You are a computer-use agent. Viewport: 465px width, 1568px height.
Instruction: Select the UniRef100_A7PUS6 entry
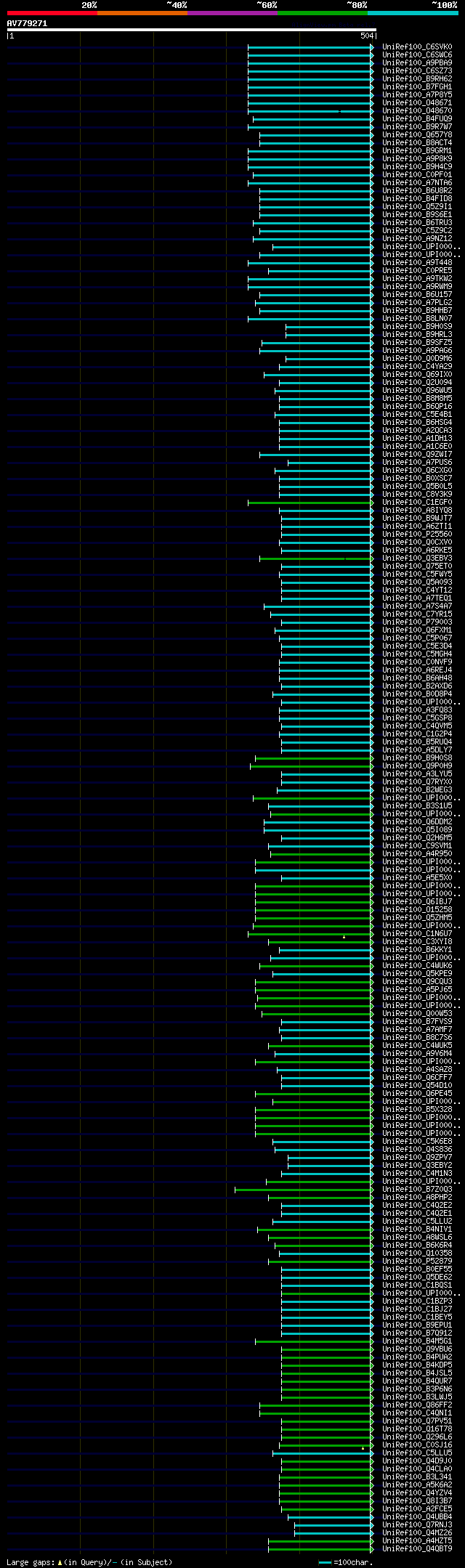[x=417, y=462]
